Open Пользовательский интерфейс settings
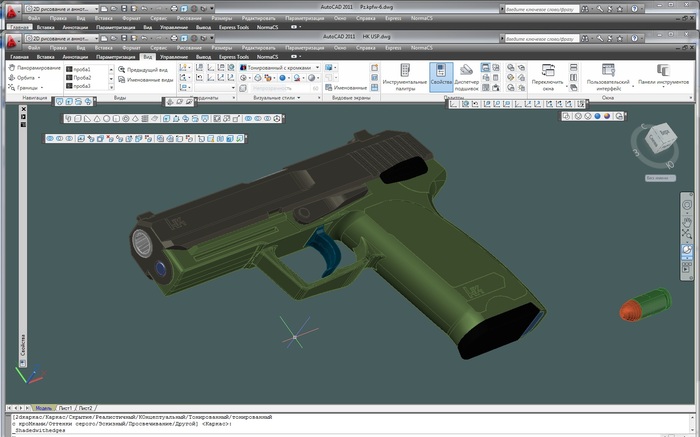This screenshot has height=437, width=700. [x=609, y=76]
